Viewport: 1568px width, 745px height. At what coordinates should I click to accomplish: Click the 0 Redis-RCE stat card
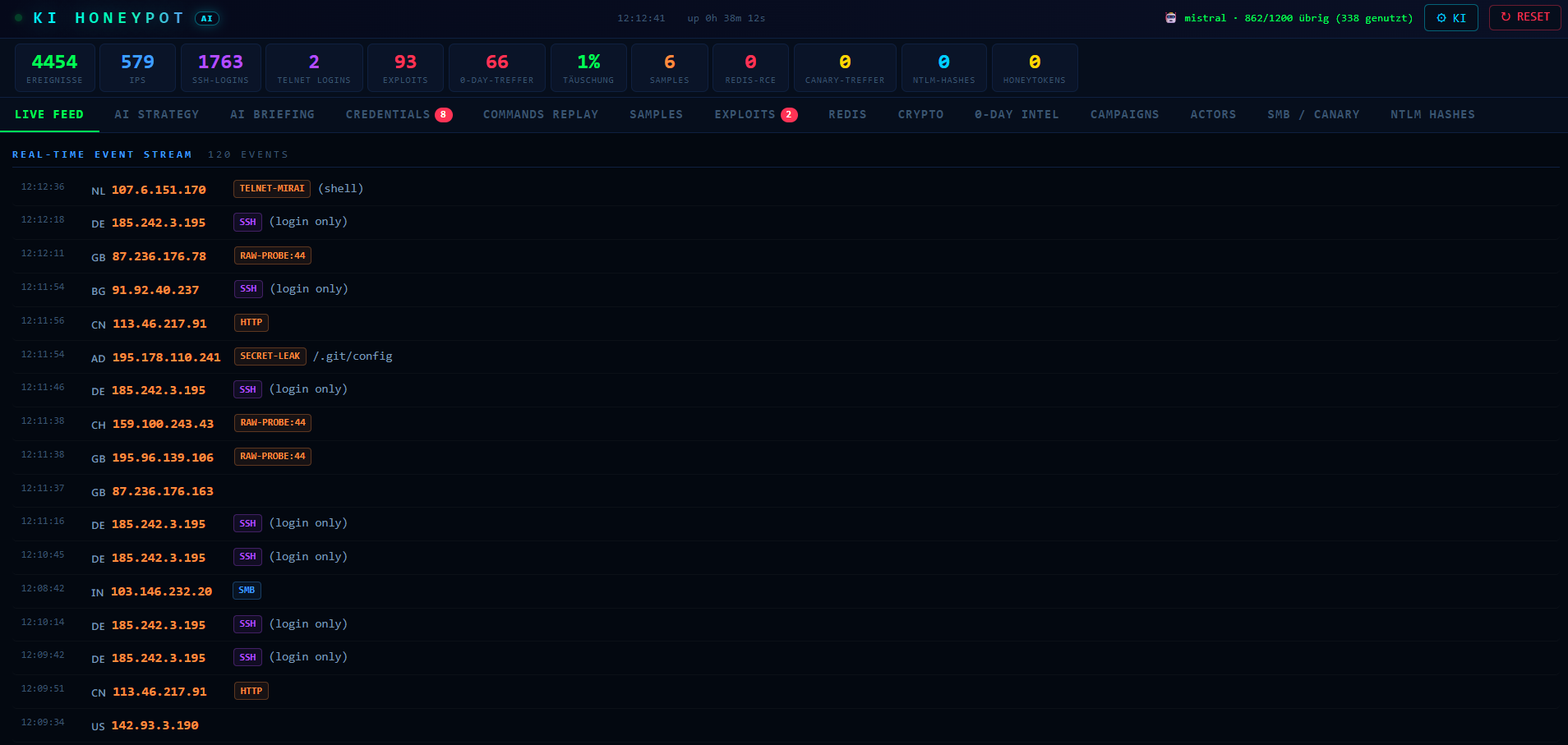coord(750,67)
